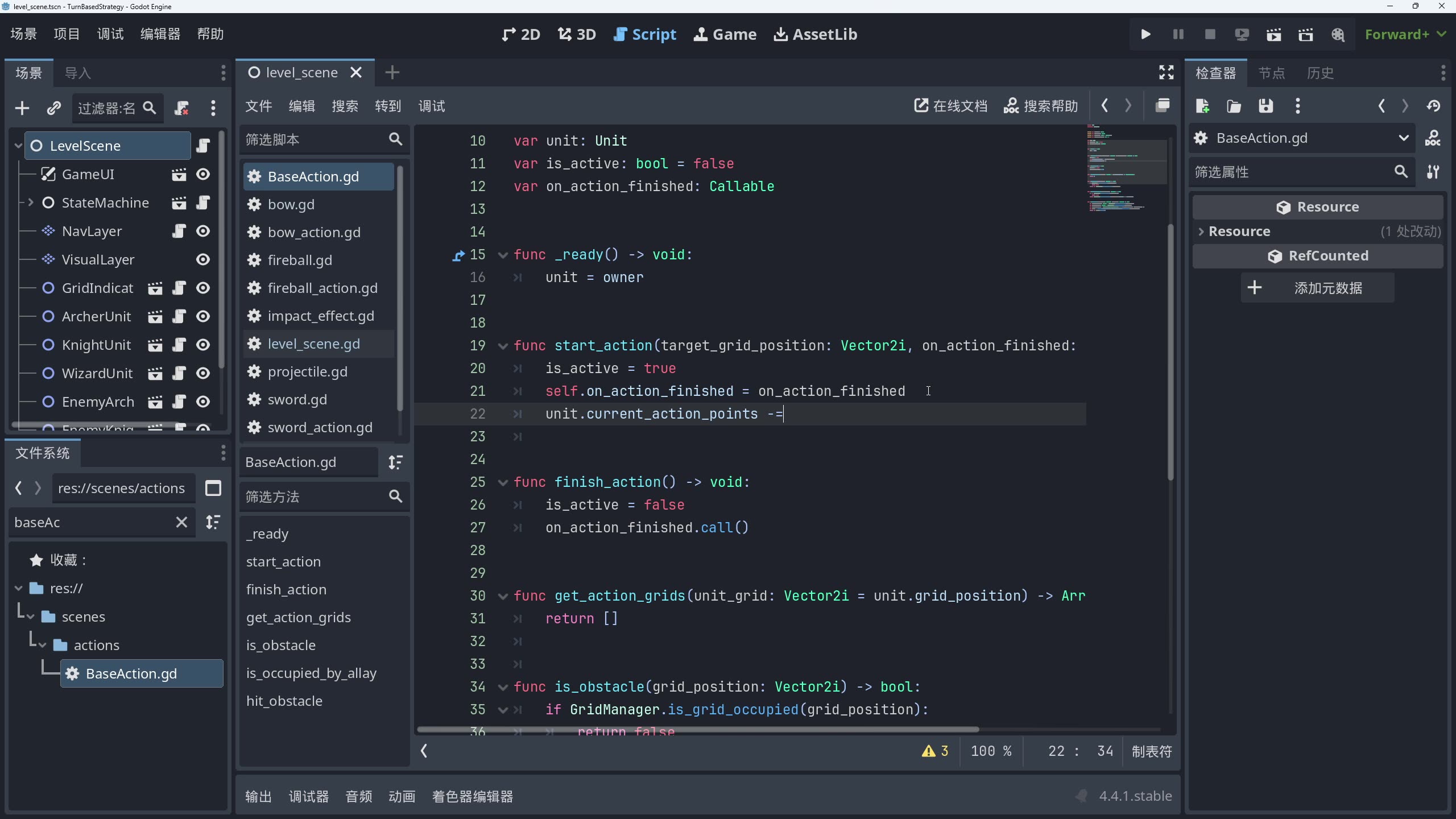Screen dimensions: 1456x819
Task: Hide the NavLayer node
Action: [203, 231]
